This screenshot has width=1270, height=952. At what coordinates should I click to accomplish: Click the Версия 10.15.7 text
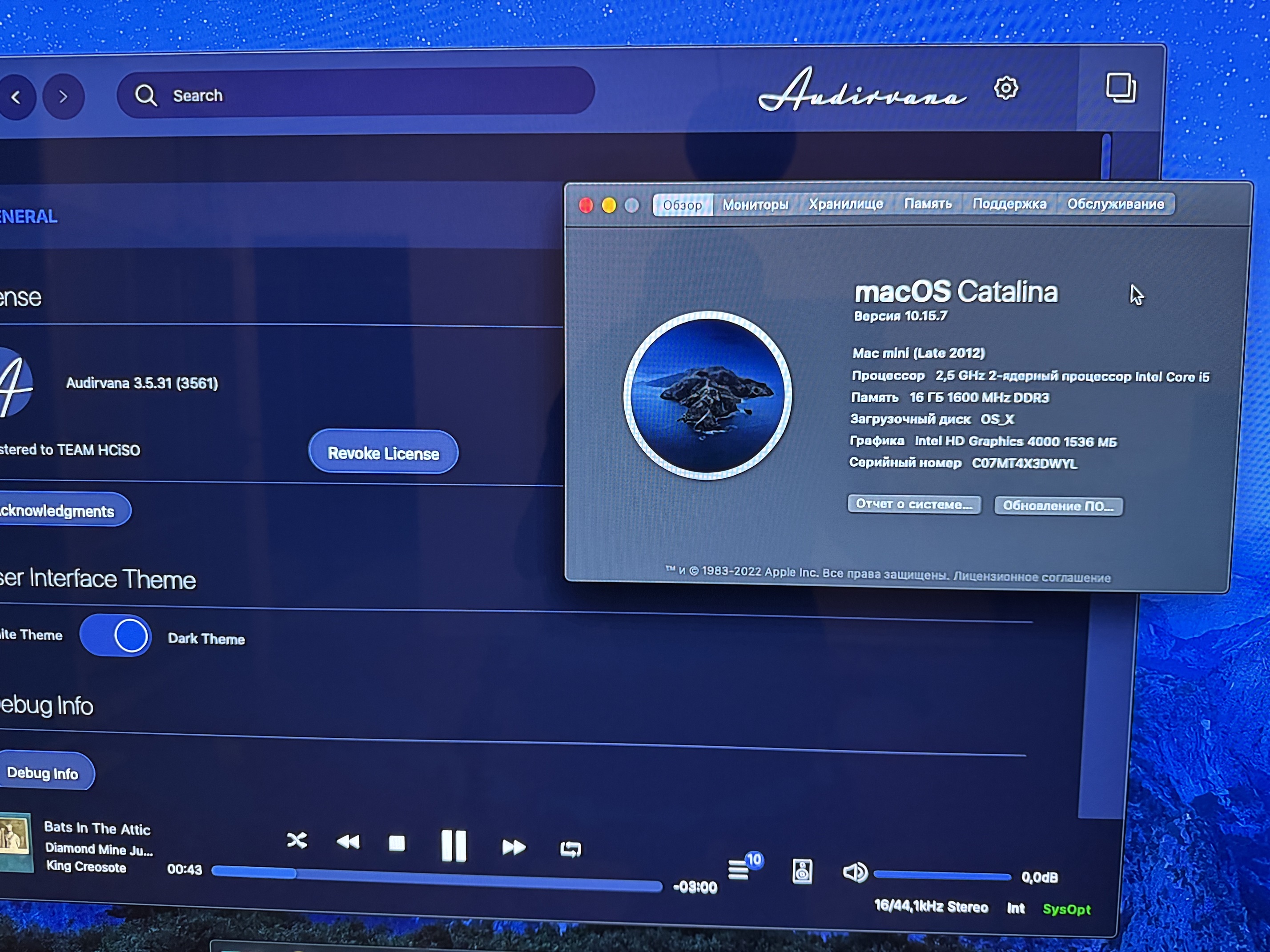pyautogui.click(x=900, y=316)
